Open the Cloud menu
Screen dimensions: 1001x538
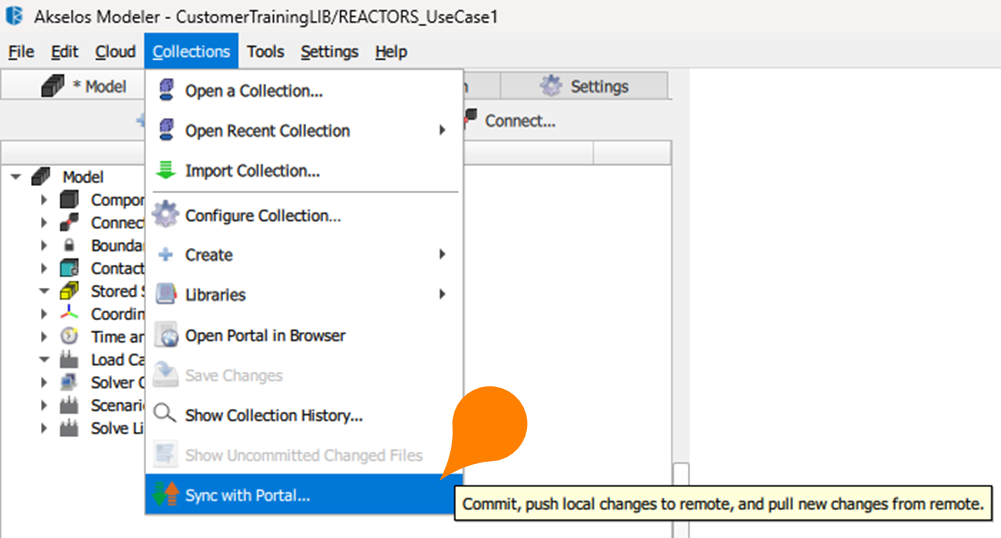point(115,52)
